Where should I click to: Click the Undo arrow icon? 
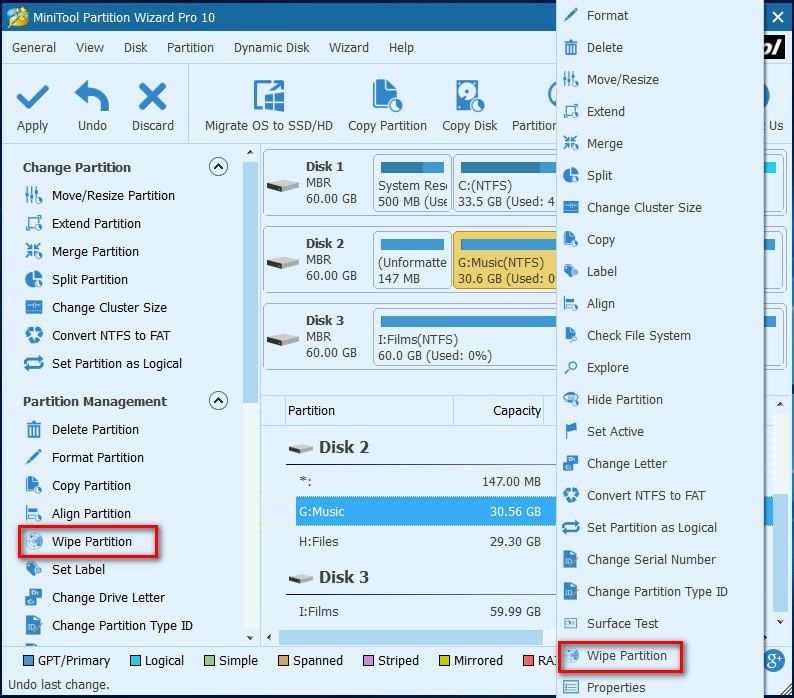[x=92, y=96]
